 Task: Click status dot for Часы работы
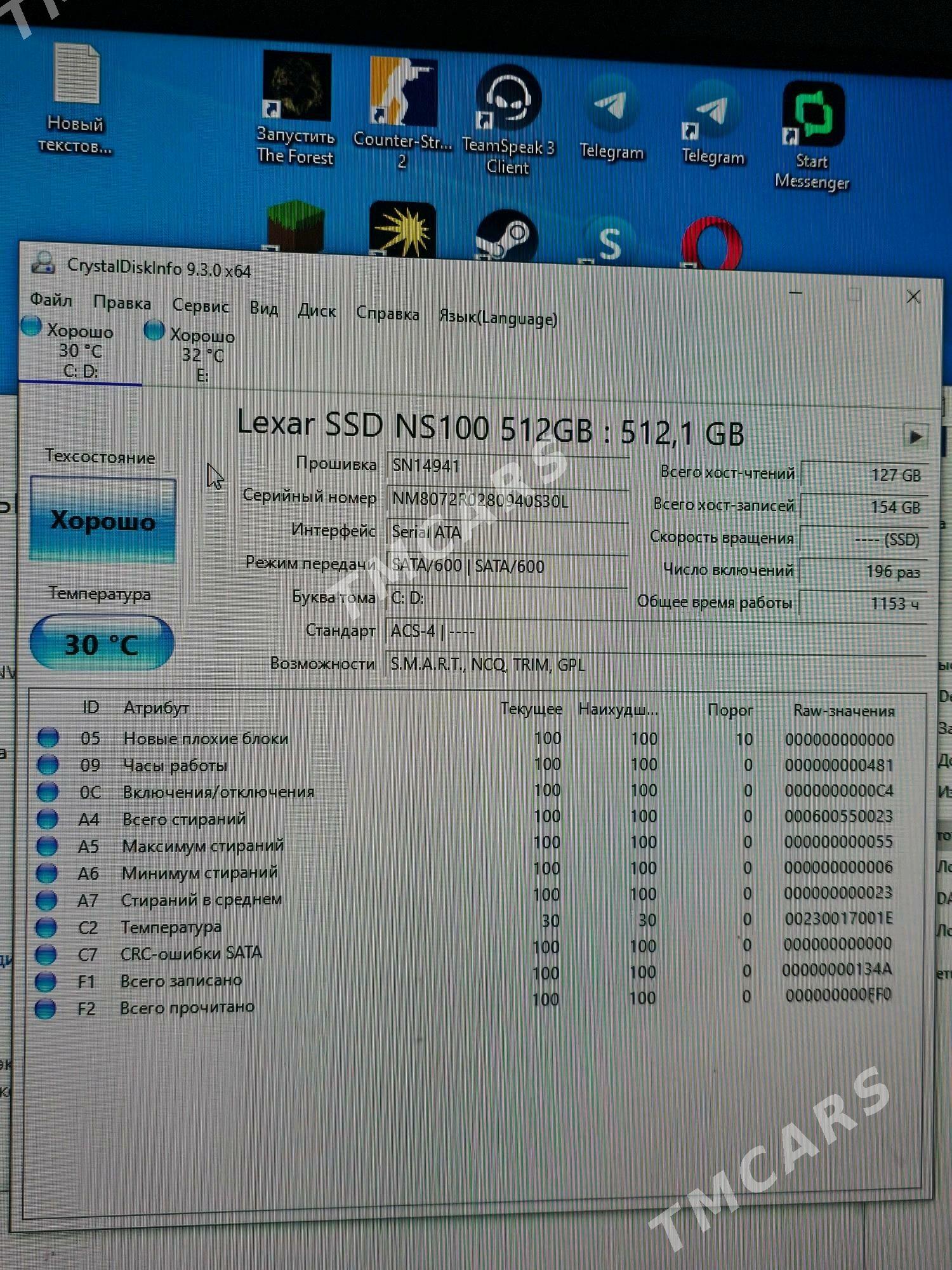coord(48,765)
